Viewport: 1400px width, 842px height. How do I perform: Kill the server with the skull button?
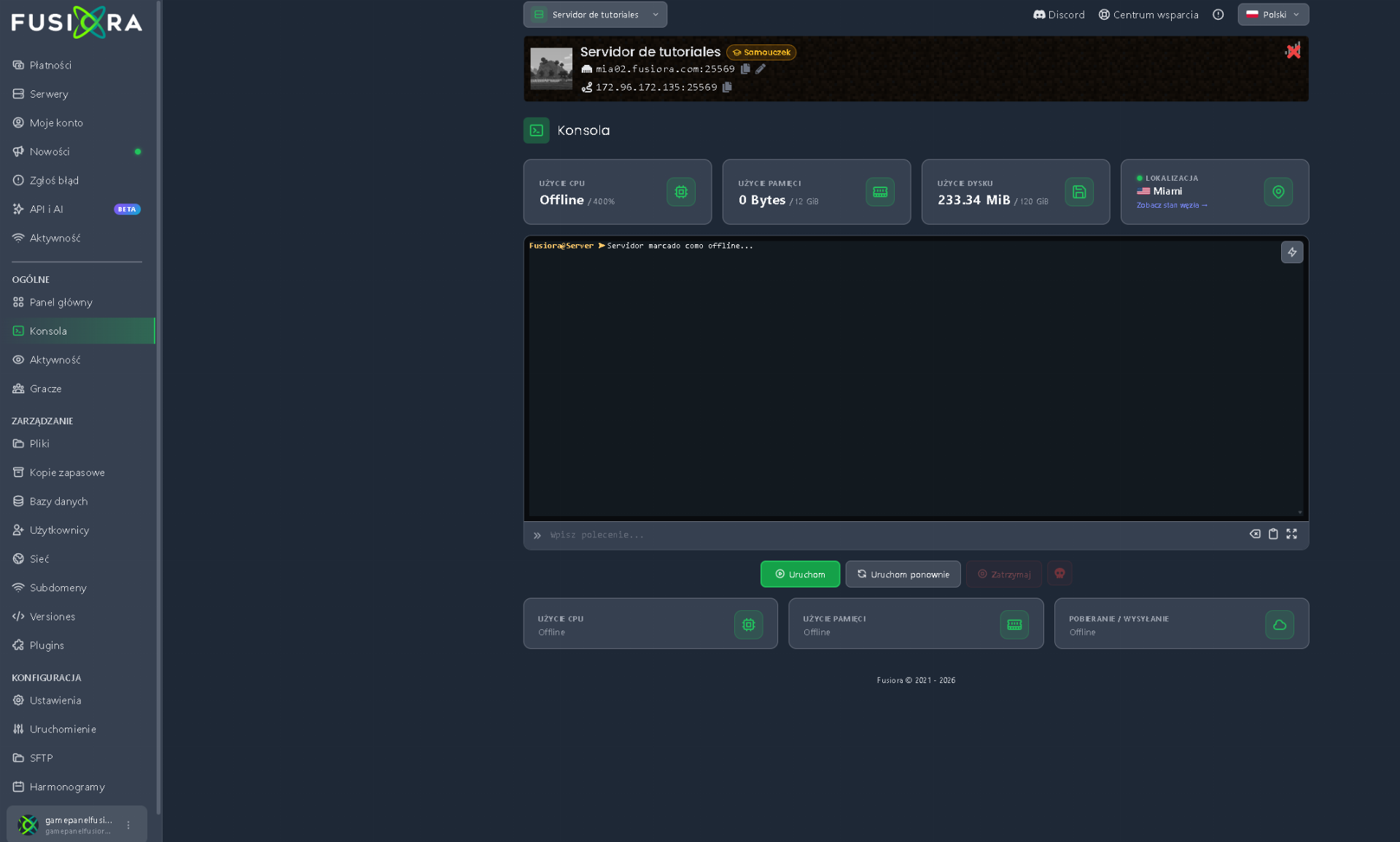coord(1059,574)
